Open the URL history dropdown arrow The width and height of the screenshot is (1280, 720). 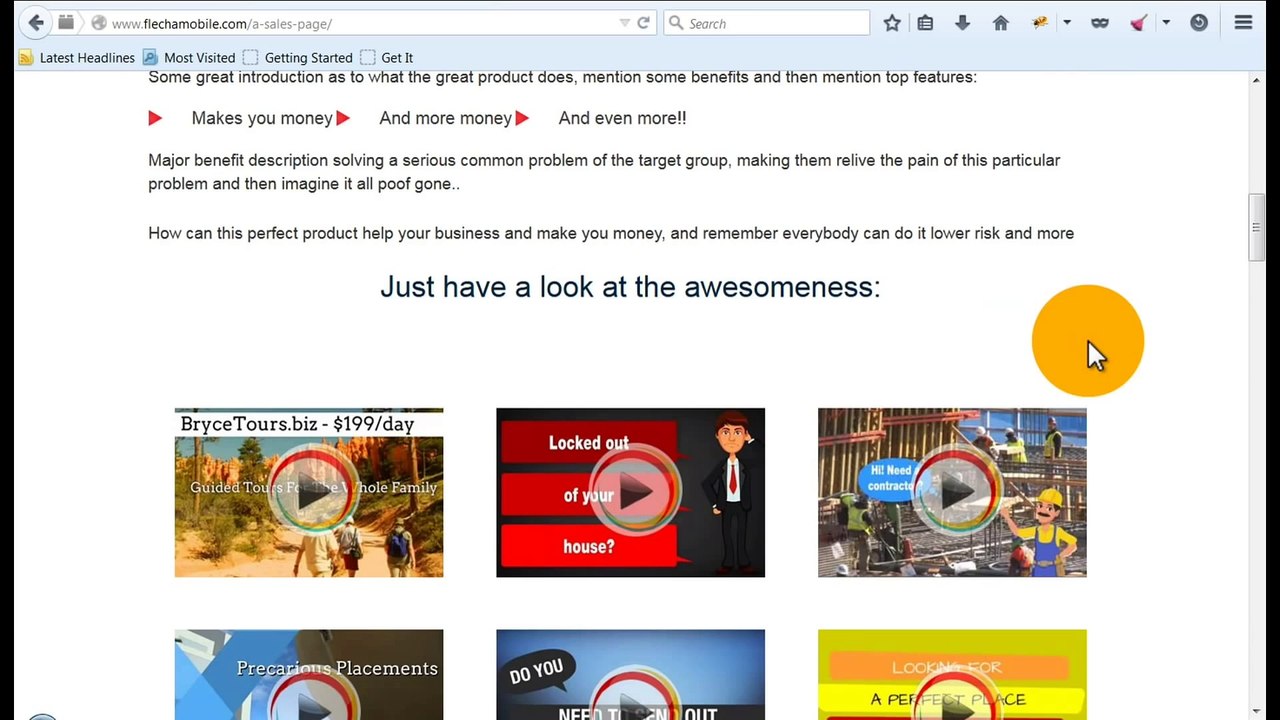[x=624, y=23]
